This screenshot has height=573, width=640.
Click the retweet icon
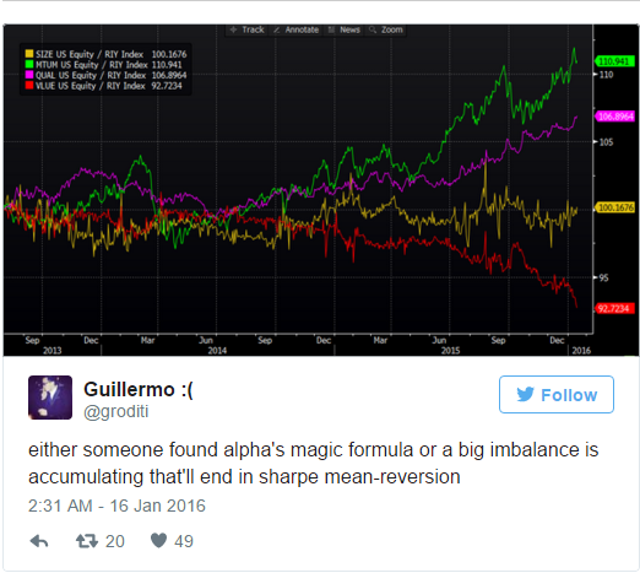[87, 541]
